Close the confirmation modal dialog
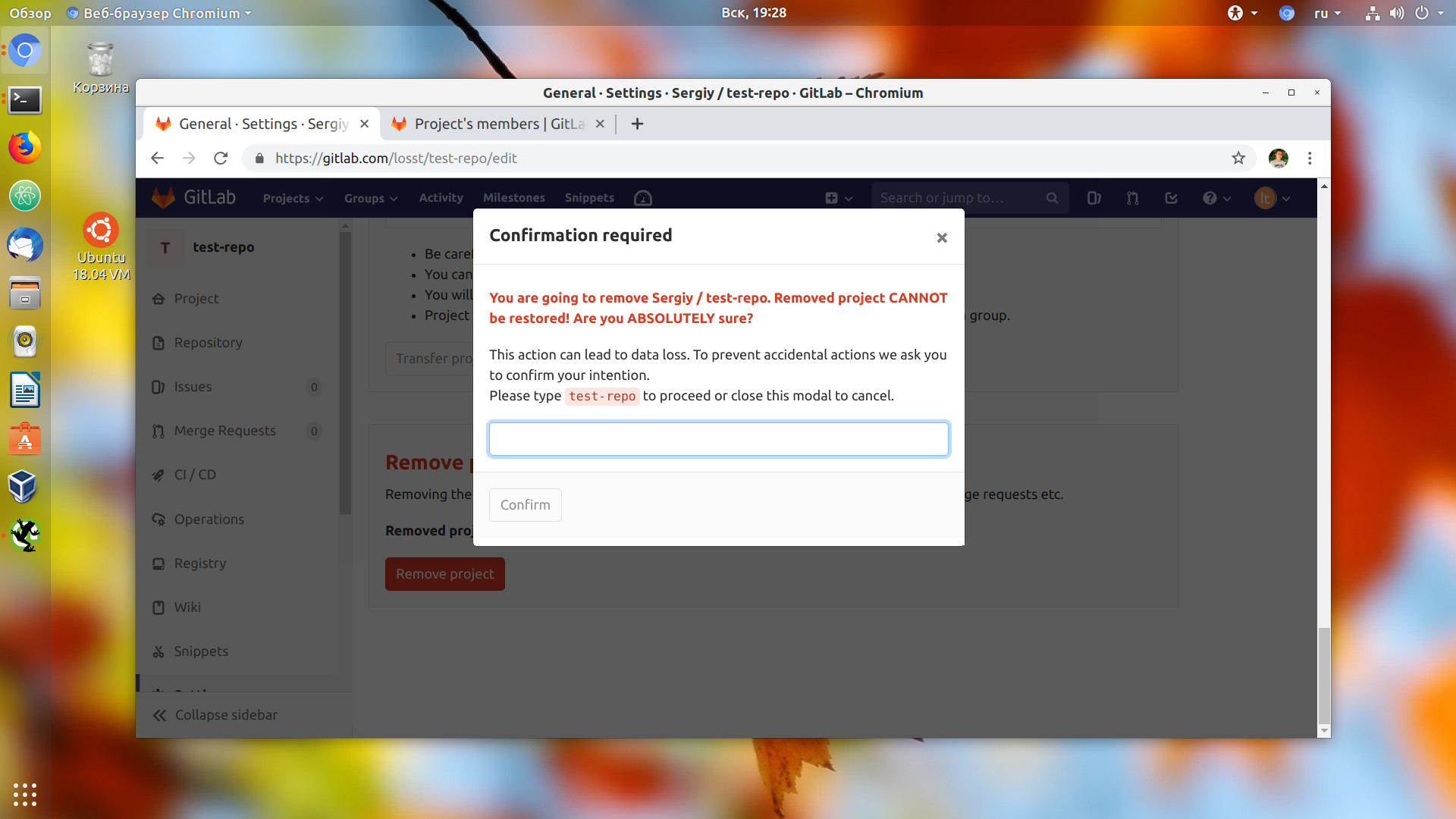 tap(941, 237)
